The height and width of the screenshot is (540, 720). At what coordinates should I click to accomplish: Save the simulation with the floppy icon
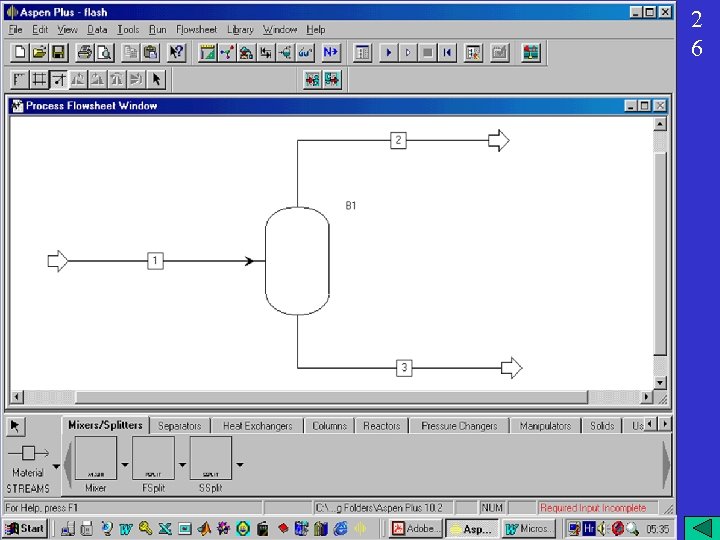[58, 52]
